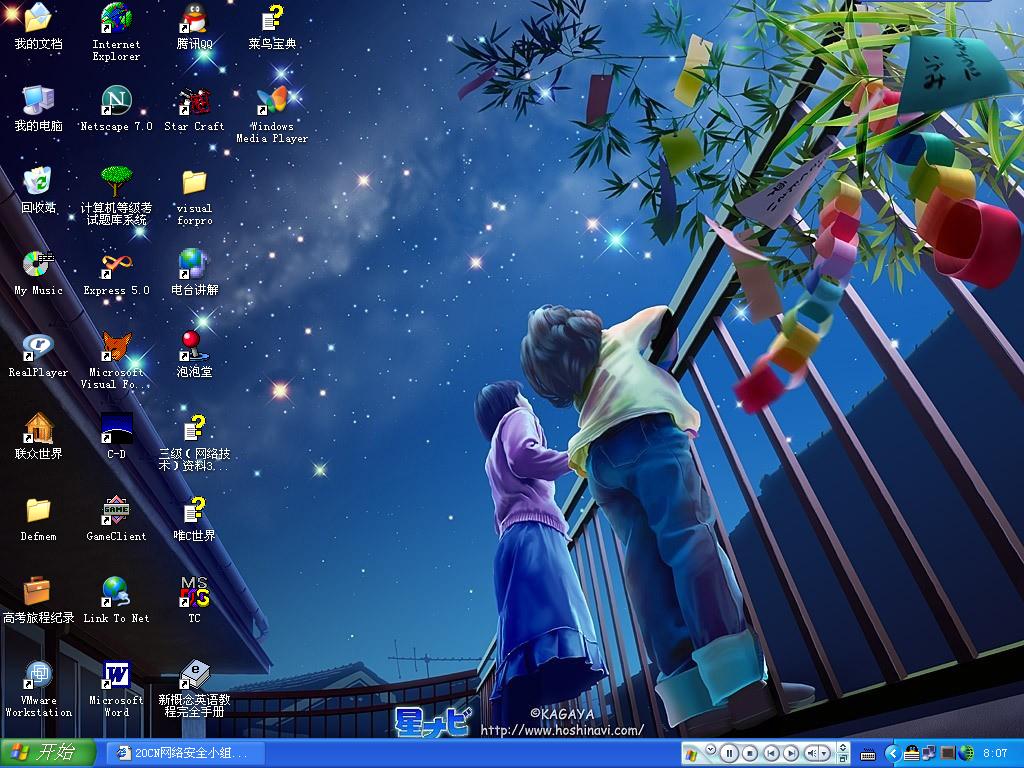Launch the Netscape 7.0 shortcut

tap(116, 108)
